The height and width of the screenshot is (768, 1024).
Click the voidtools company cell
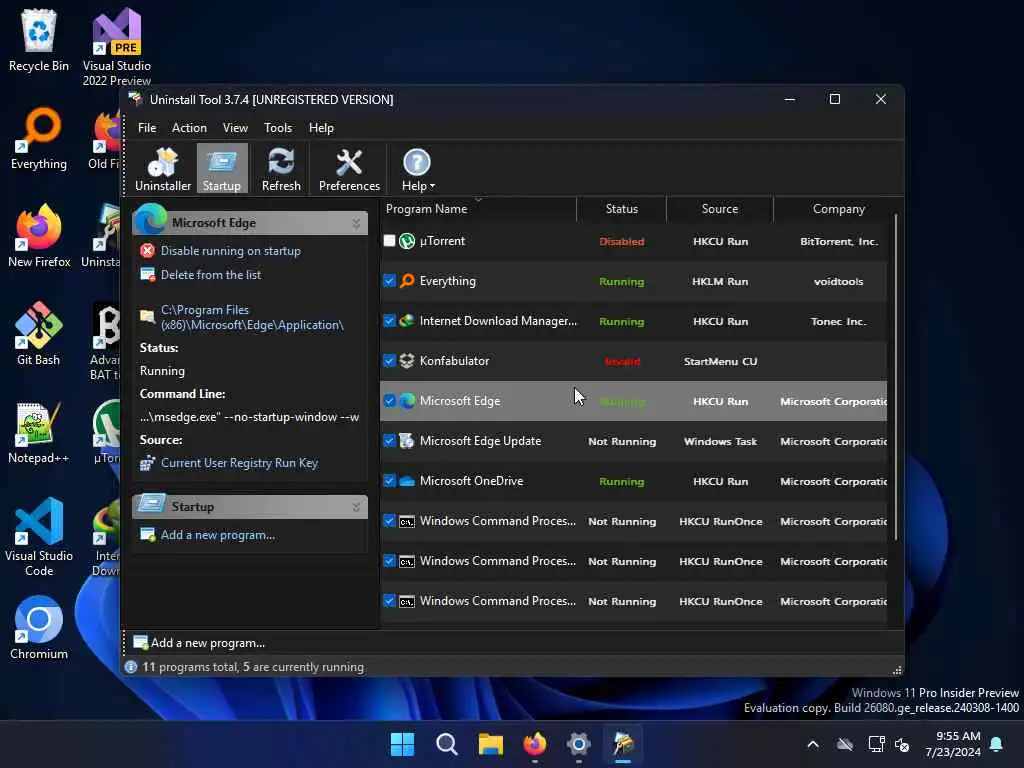click(839, 281)
